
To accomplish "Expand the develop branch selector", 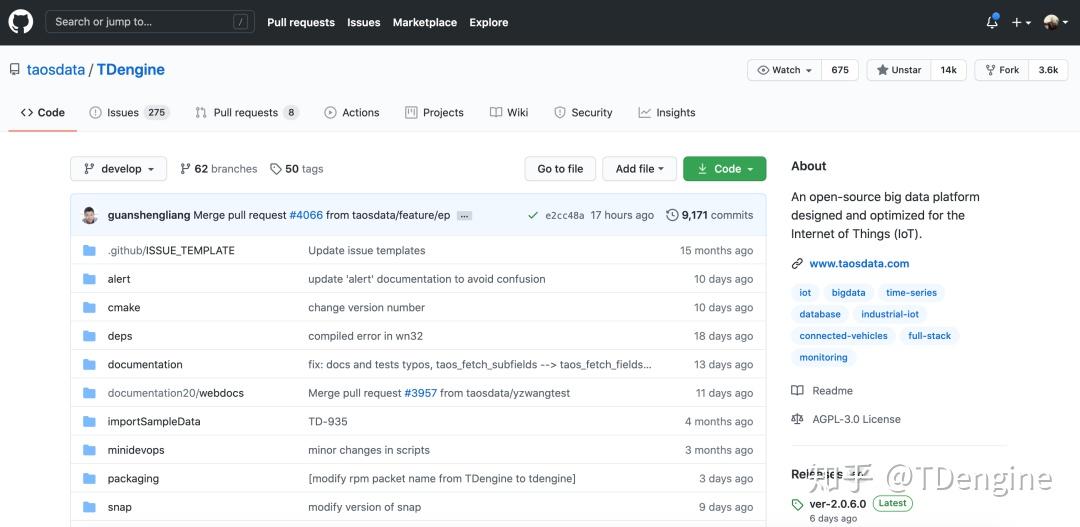I will pyautogui.click(x=118, y=169).
